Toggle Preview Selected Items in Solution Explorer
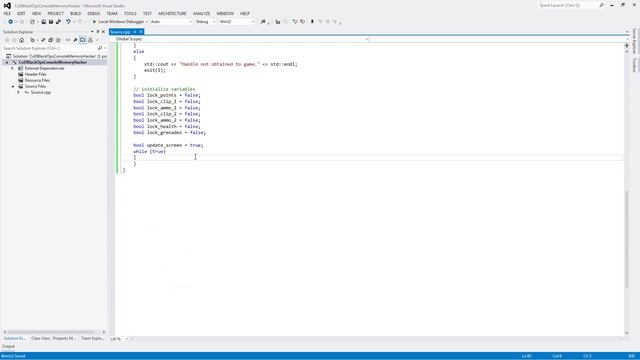 coord(83,40)
